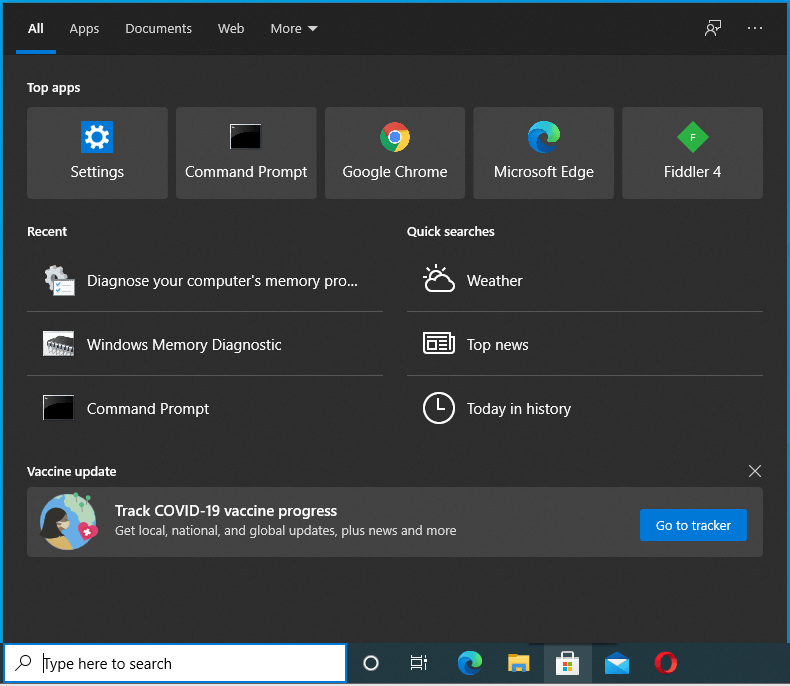Image resolution: width=790 pixels, height=686 pixels.
Task: Open Settings from Top apps
Action: 97,153
